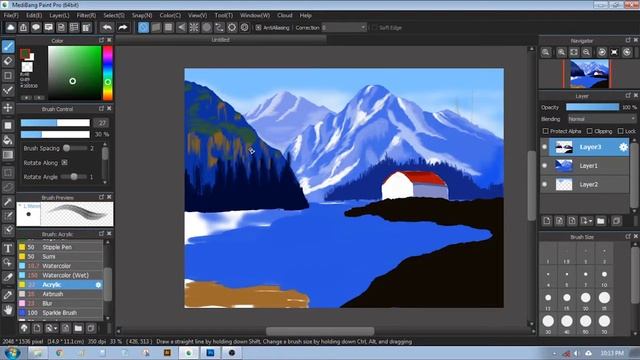Enable the Clipping checkbox
Screen dimensions: 640x360
589,131
